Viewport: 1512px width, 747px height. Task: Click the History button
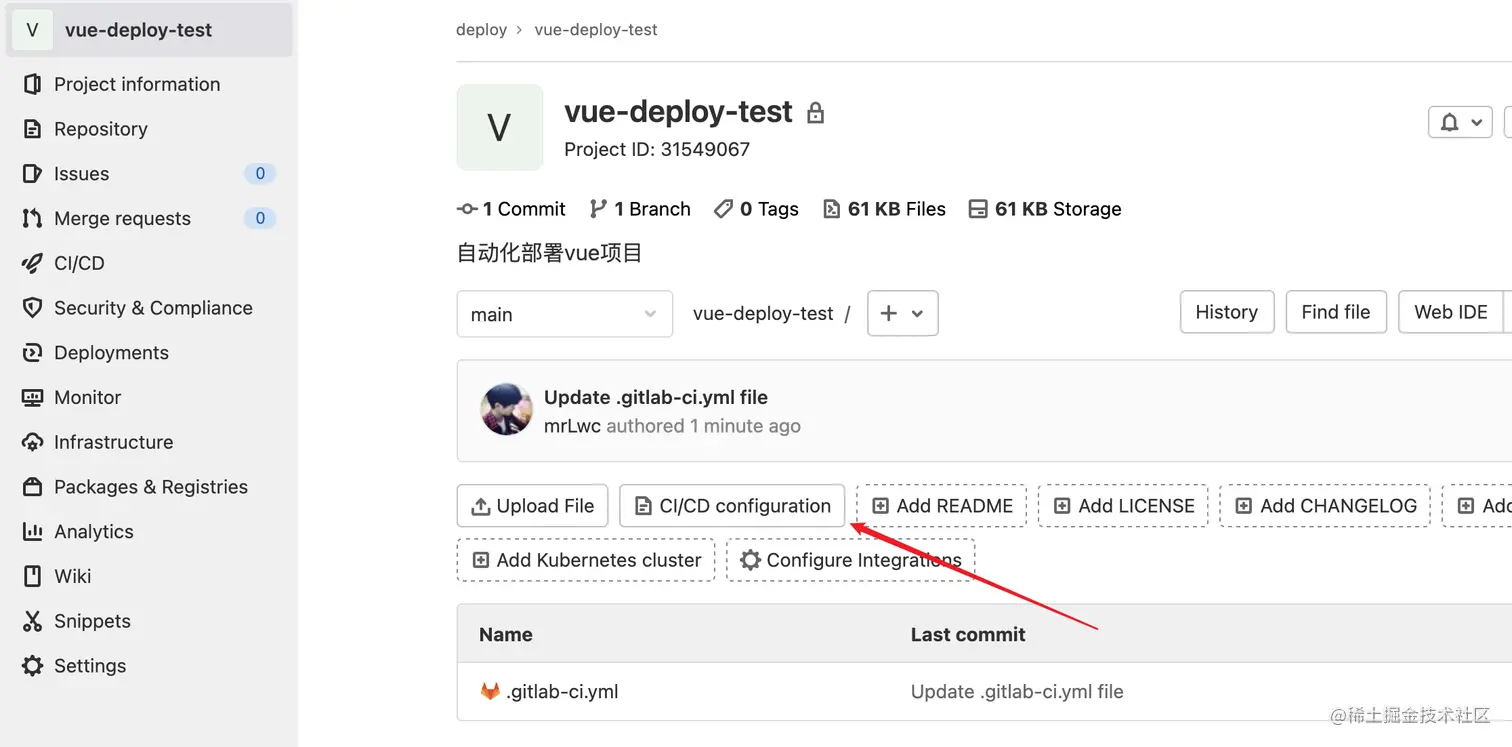pyautogui.click(x=1226, y=312)
